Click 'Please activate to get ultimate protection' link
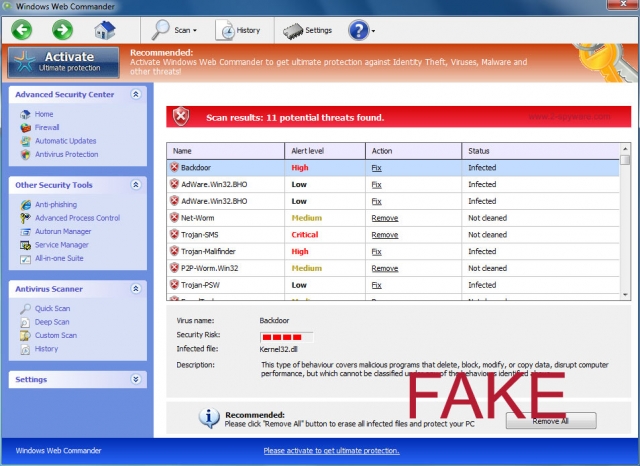The image size is (640, 466). pyautogui.click(x=331, y=450)
